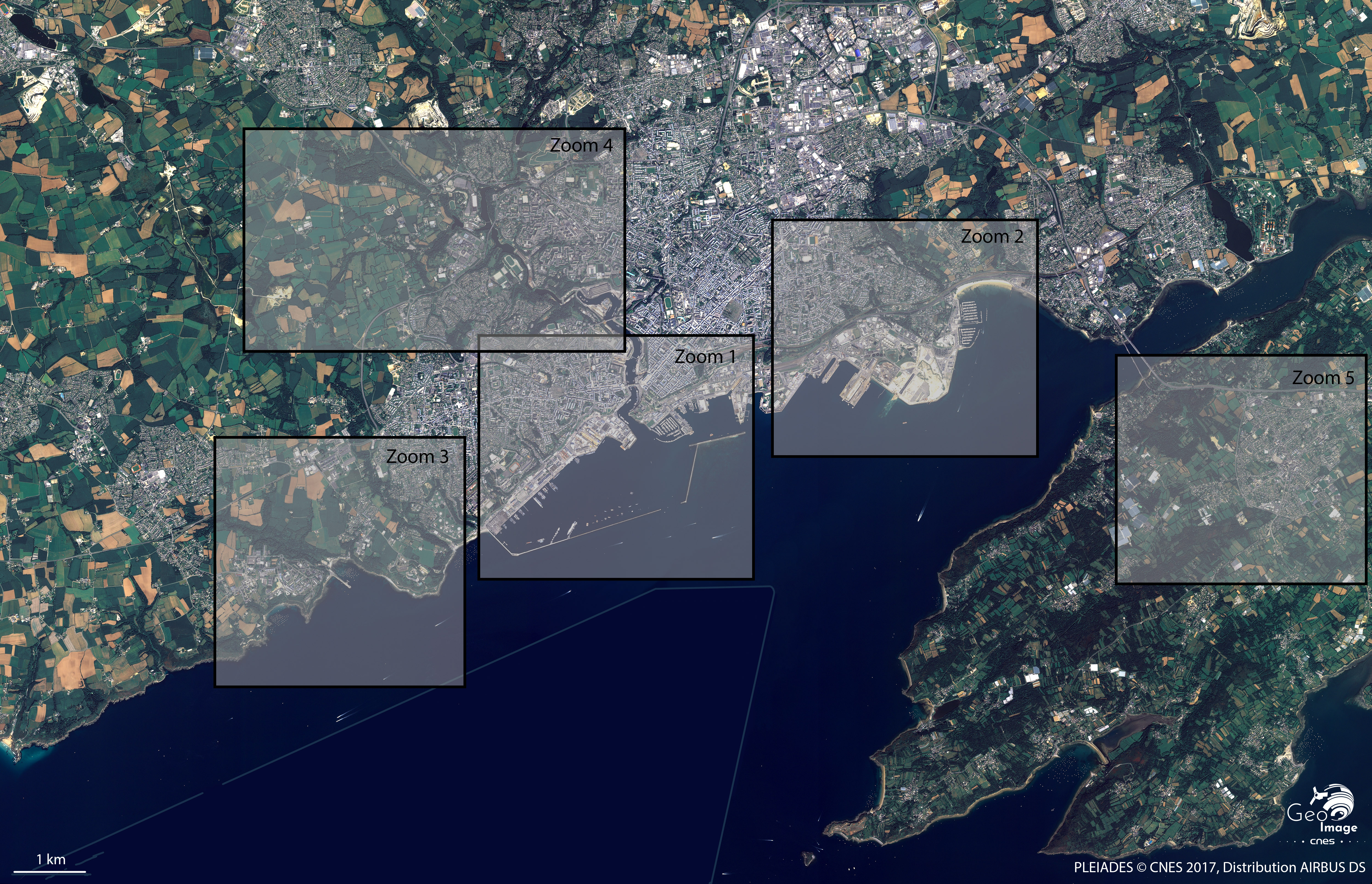Click the GeoImage logo
This screenshot has height=884, width=1372.
tap(1325, 809)
